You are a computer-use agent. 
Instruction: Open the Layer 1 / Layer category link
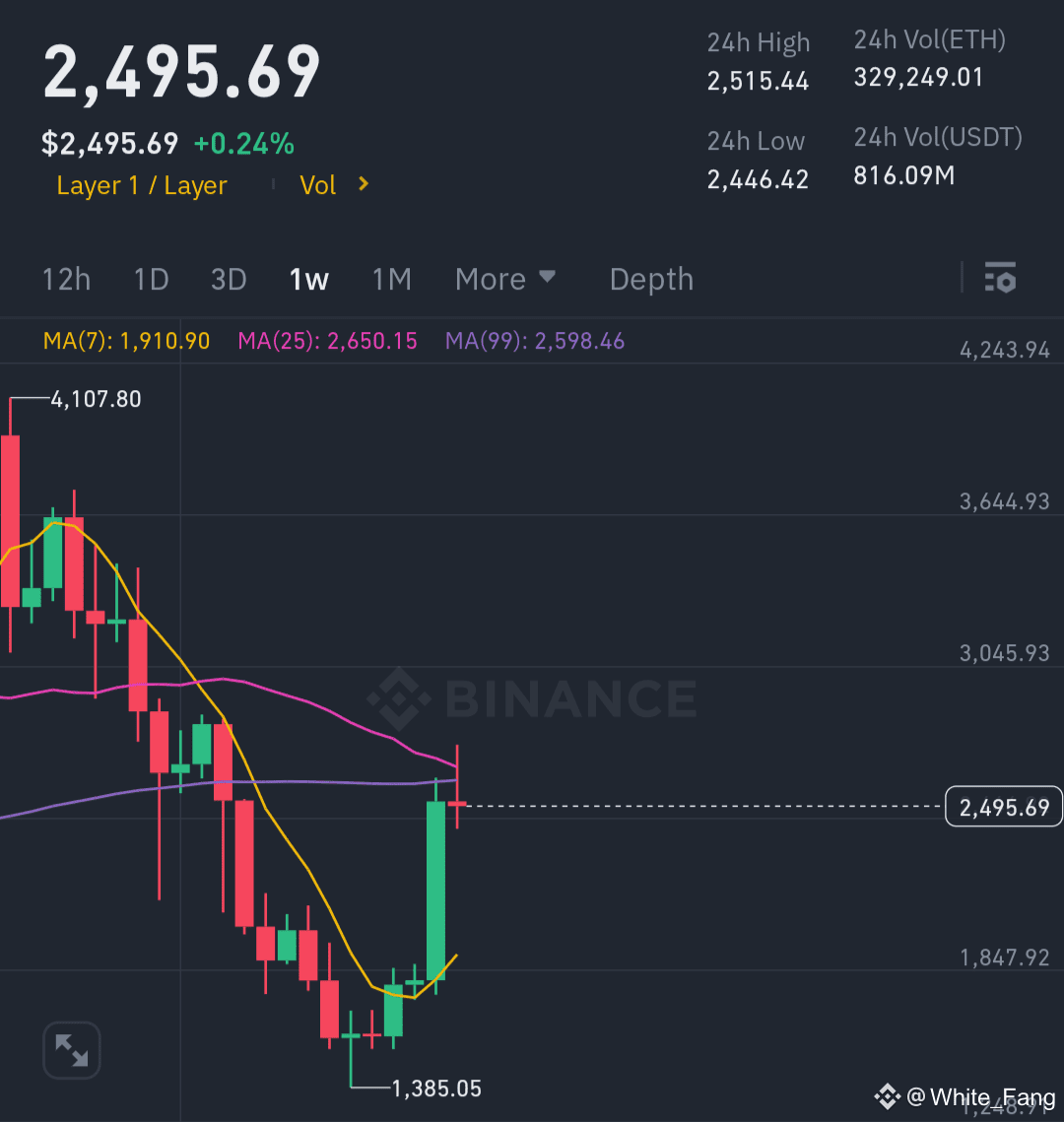[x=141, y=184]
